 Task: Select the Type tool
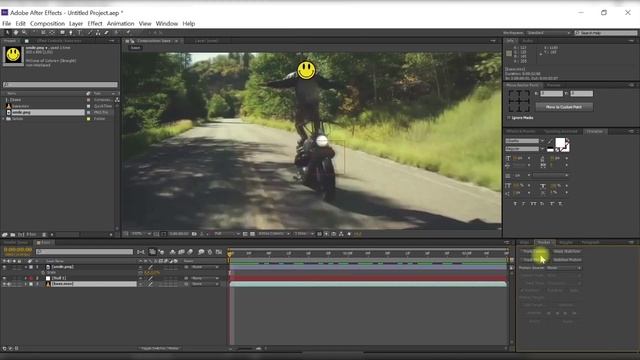[x=80, y=33]
